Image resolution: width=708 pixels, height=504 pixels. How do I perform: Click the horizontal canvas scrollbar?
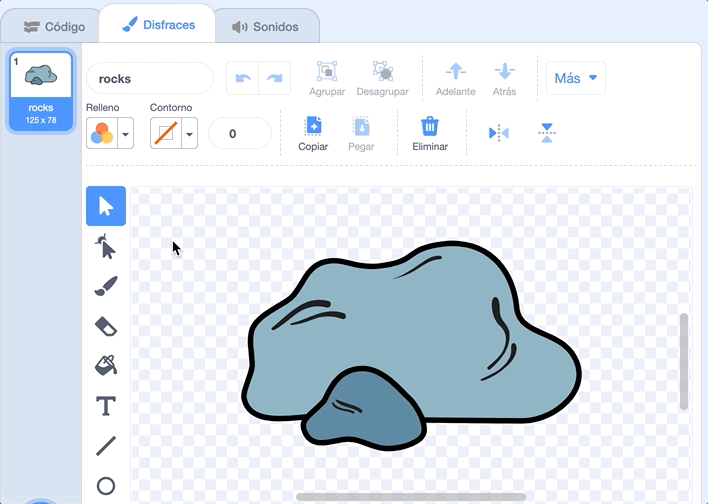tap(411, 497)
